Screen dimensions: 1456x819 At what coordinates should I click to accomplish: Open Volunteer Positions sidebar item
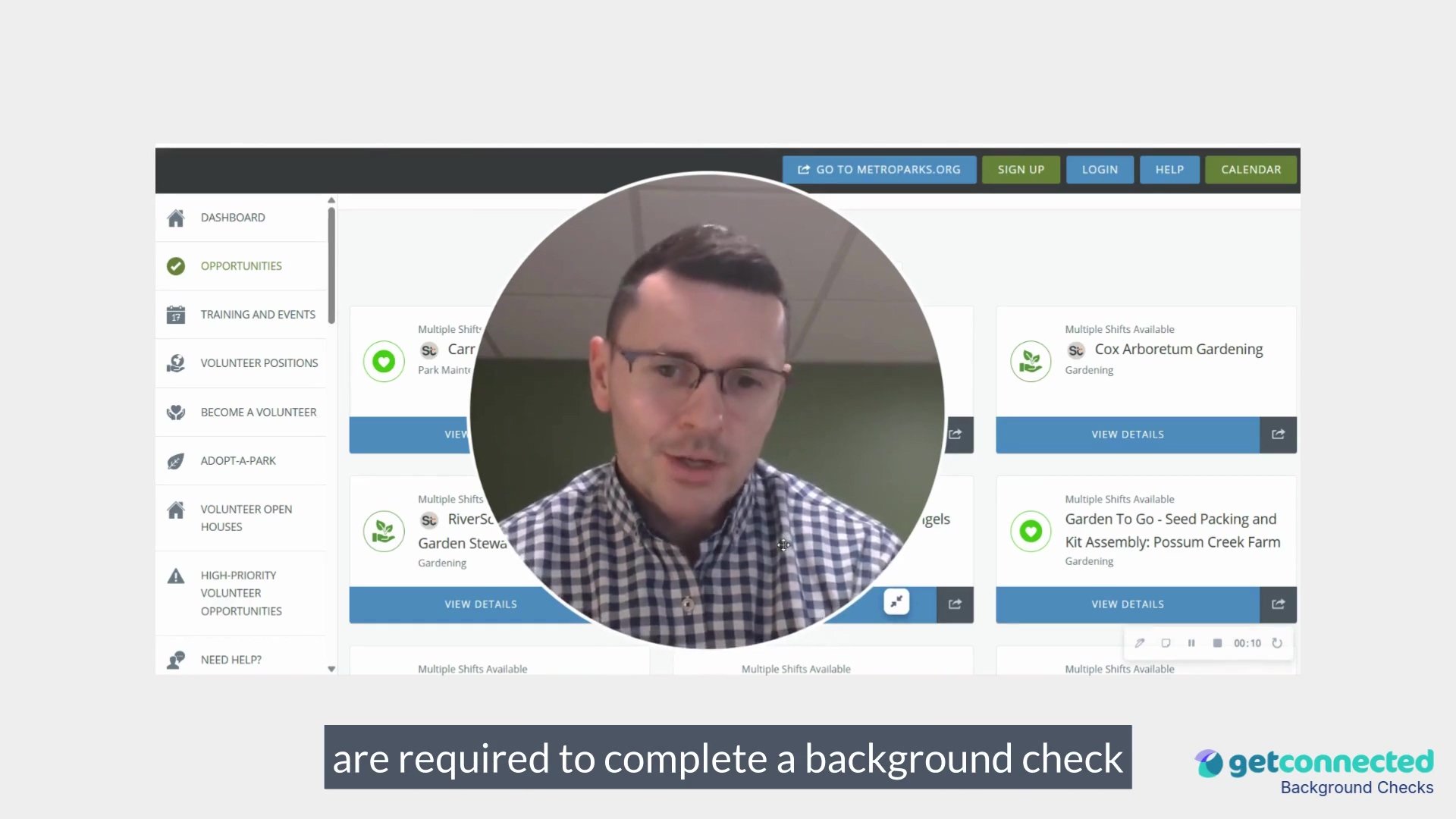(259, 363)
